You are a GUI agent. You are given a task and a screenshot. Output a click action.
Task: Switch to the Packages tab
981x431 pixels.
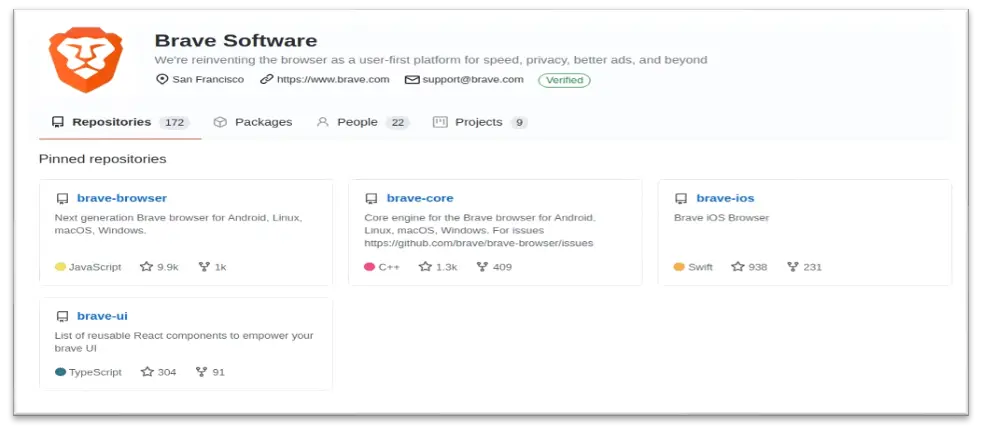coord(253,122)
